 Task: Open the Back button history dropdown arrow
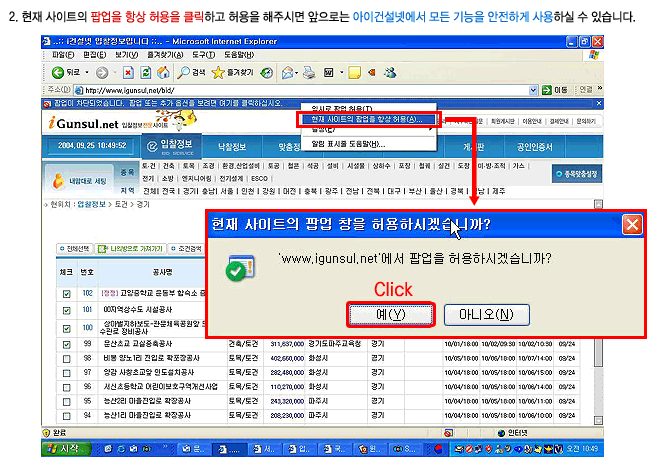pos(87,73)
